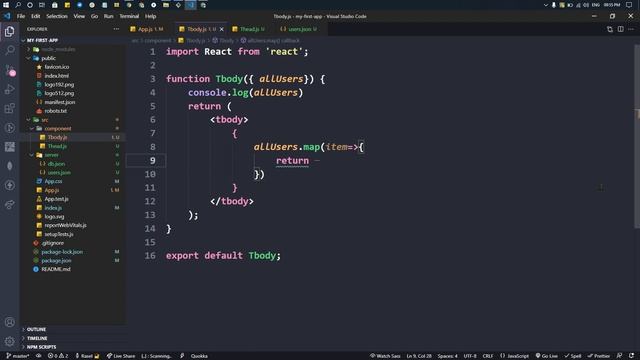Viewport: 640px width, 360px height.
Task: Open Windows Start menu
Action: click(6, 5)
